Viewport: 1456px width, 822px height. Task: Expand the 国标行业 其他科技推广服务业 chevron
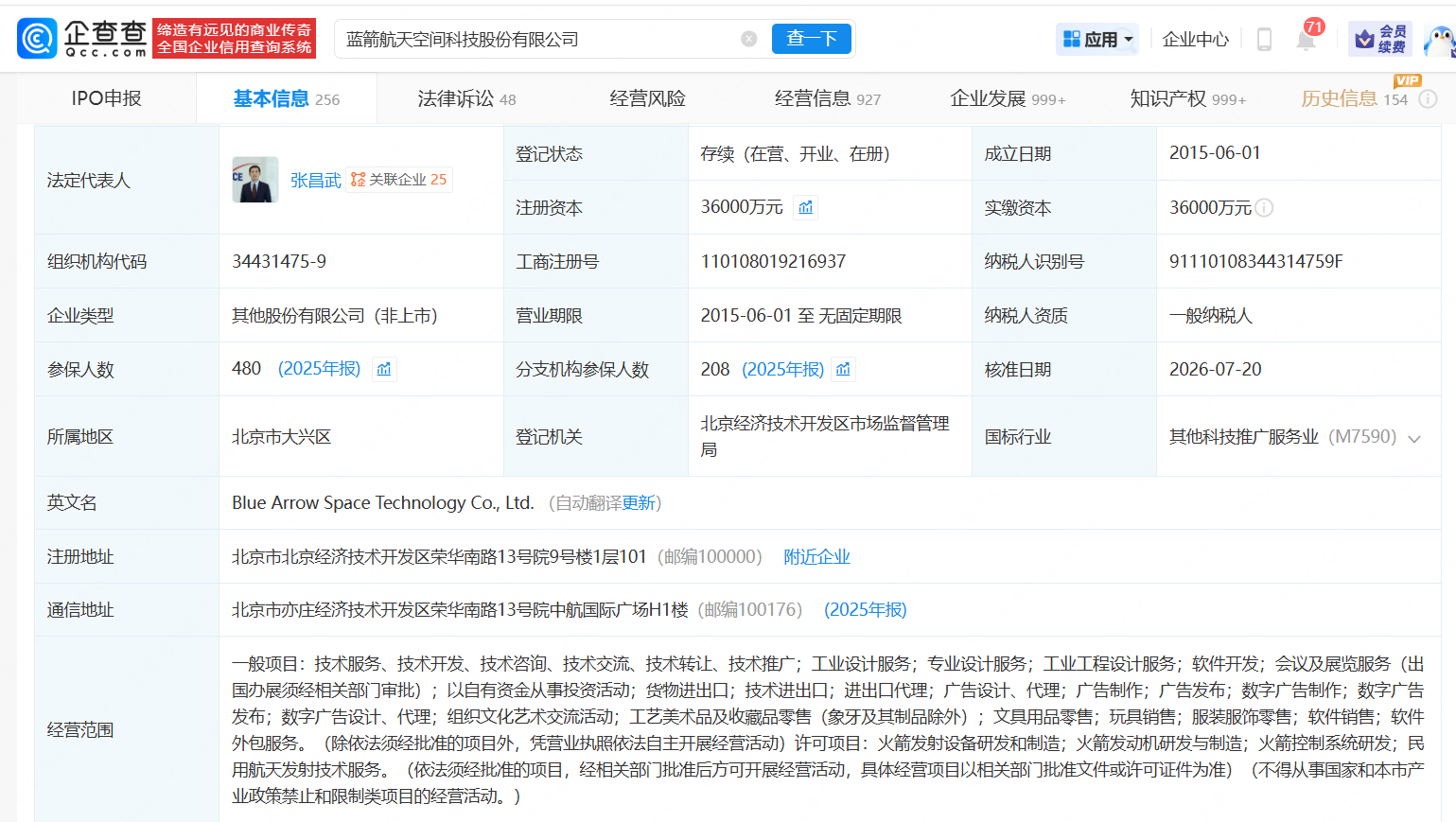pyautogui.click(x=1414, y=438)
